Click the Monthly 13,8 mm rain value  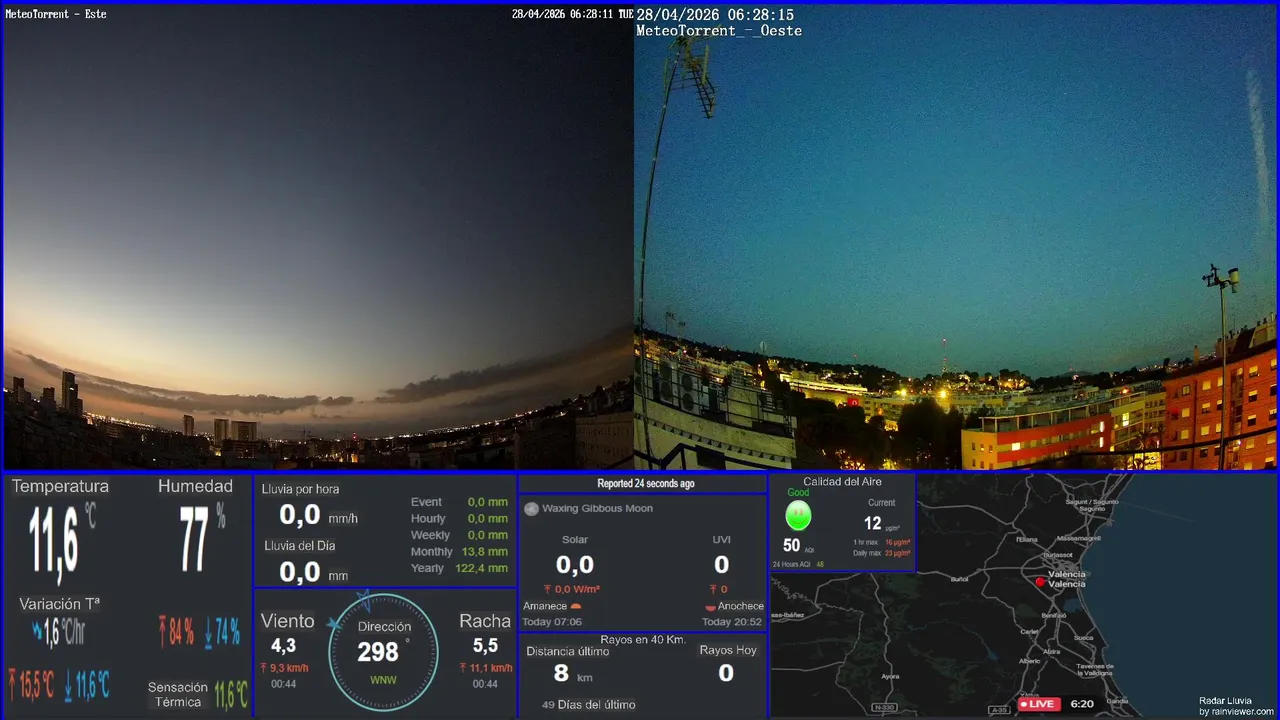(485, 552)
